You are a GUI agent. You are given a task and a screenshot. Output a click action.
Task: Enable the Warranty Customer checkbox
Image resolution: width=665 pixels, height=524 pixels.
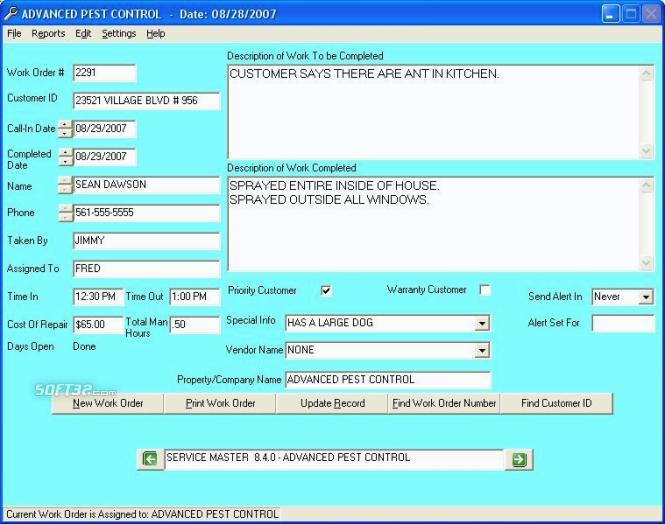pyautogui.click(x=485, y=290)
